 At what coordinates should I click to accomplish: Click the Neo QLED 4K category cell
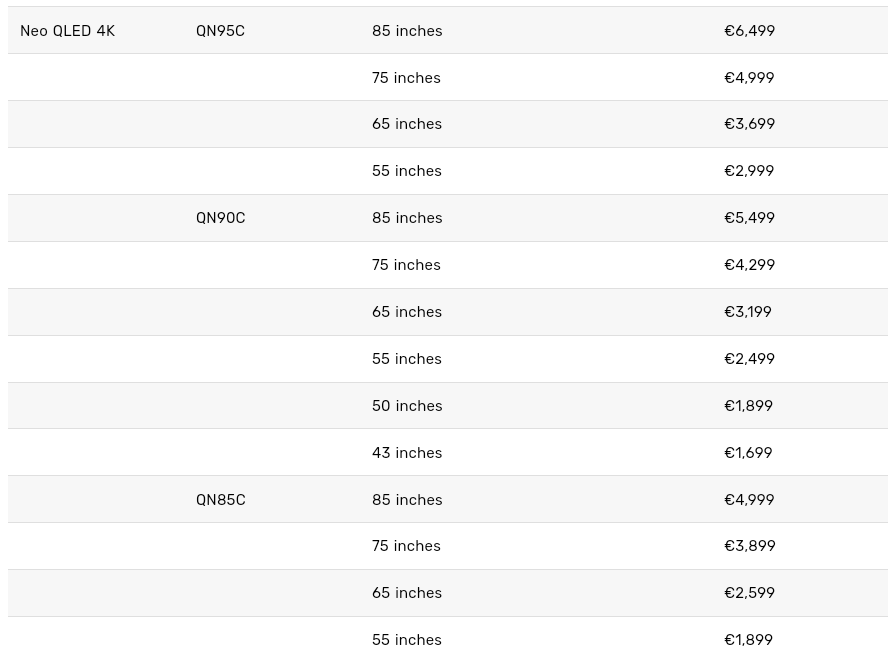[x=67, y=31]
